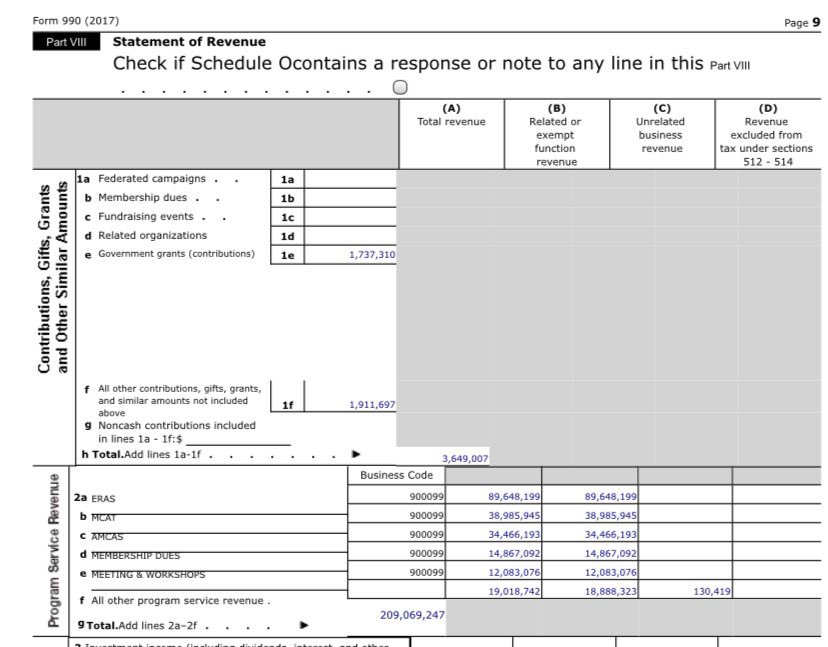Click the Page 9 indicator
828x647 pixels.
(802, 22)
